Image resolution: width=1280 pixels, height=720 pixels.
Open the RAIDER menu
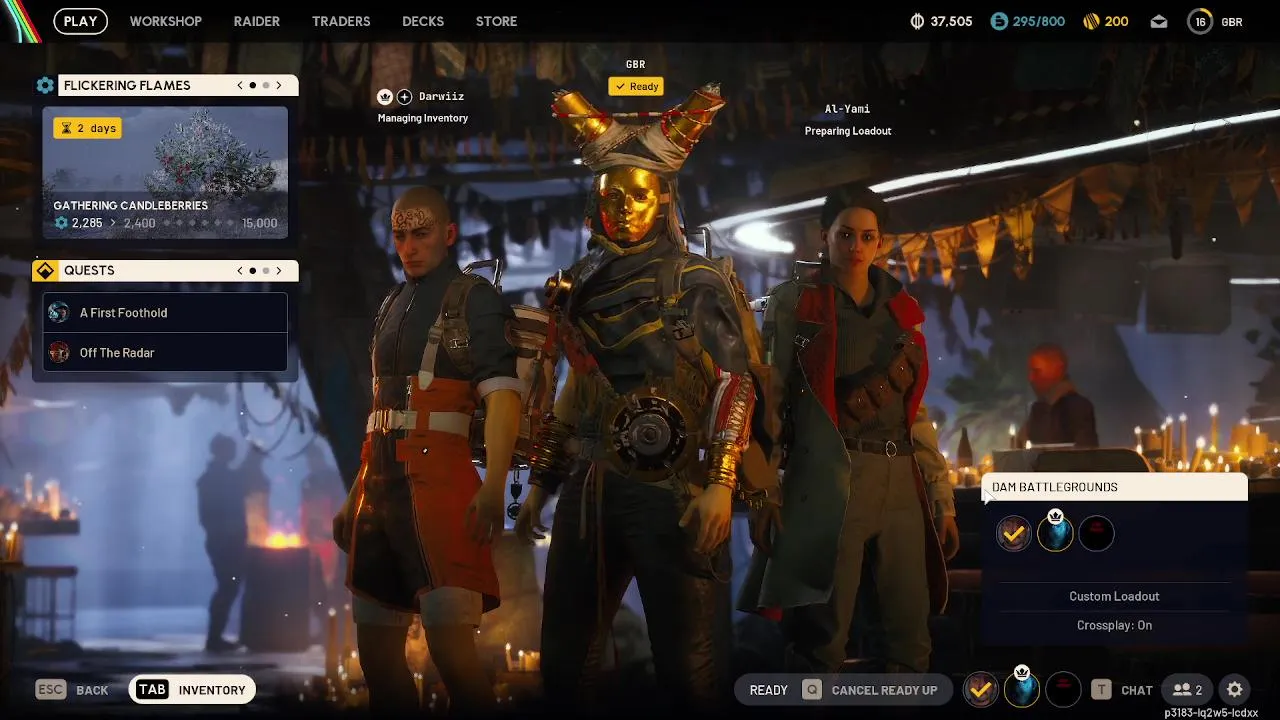click(x=257, y=21)
